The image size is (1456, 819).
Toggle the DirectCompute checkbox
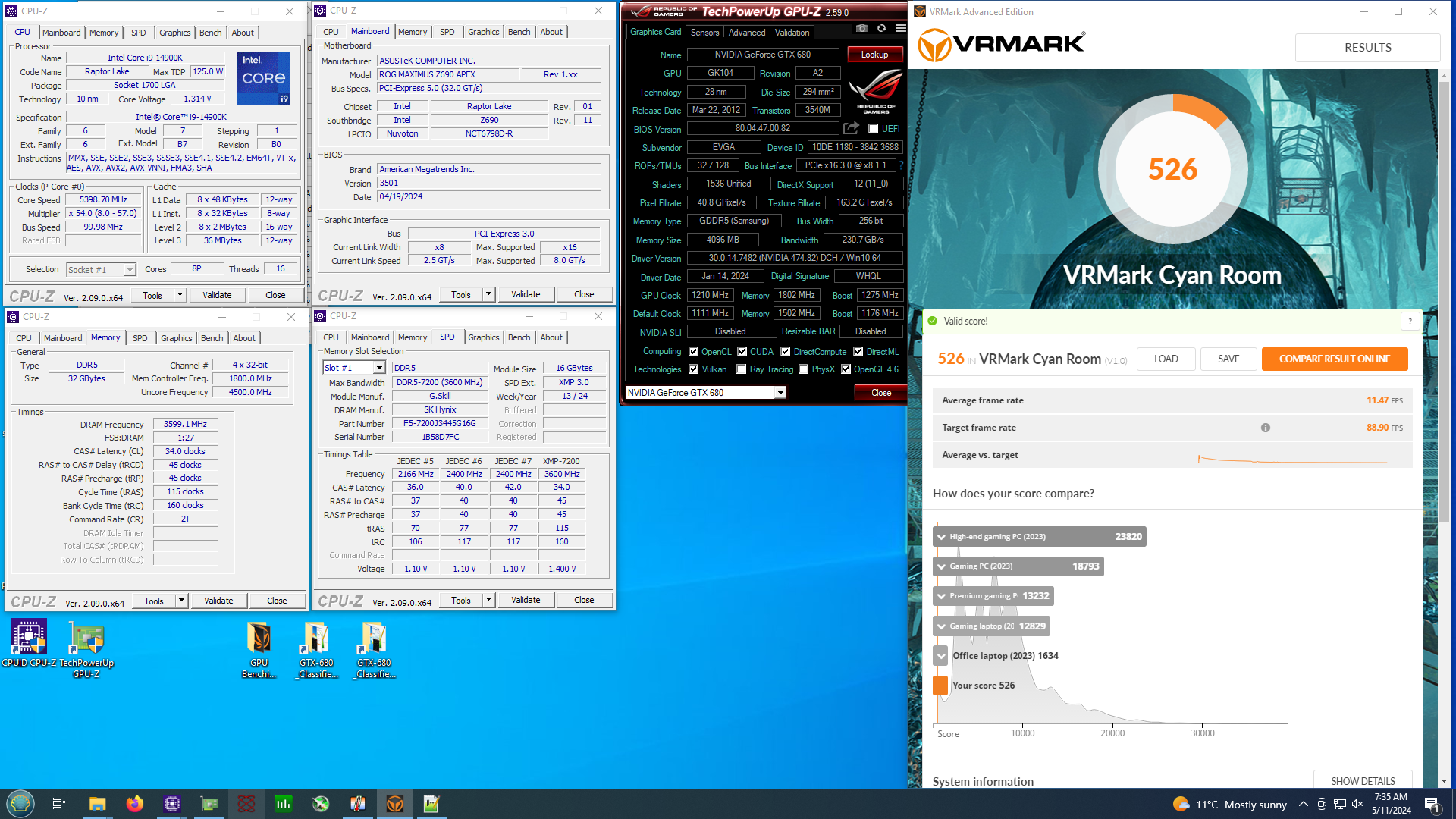click(786, 352)
